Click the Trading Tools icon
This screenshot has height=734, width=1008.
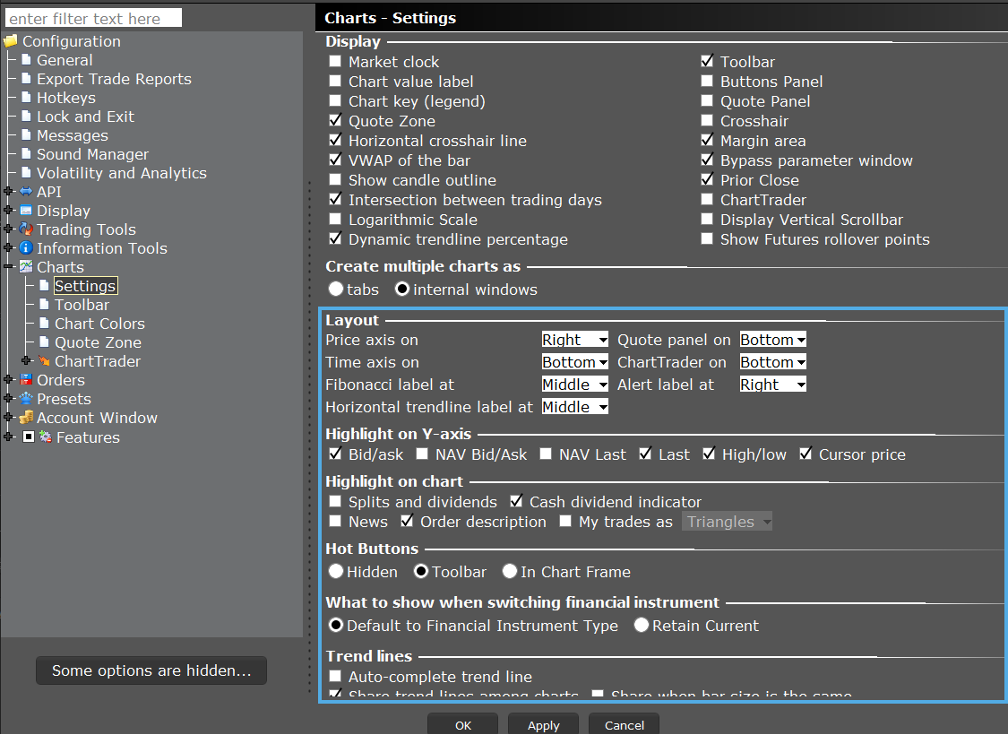click(x=26, y=230)
